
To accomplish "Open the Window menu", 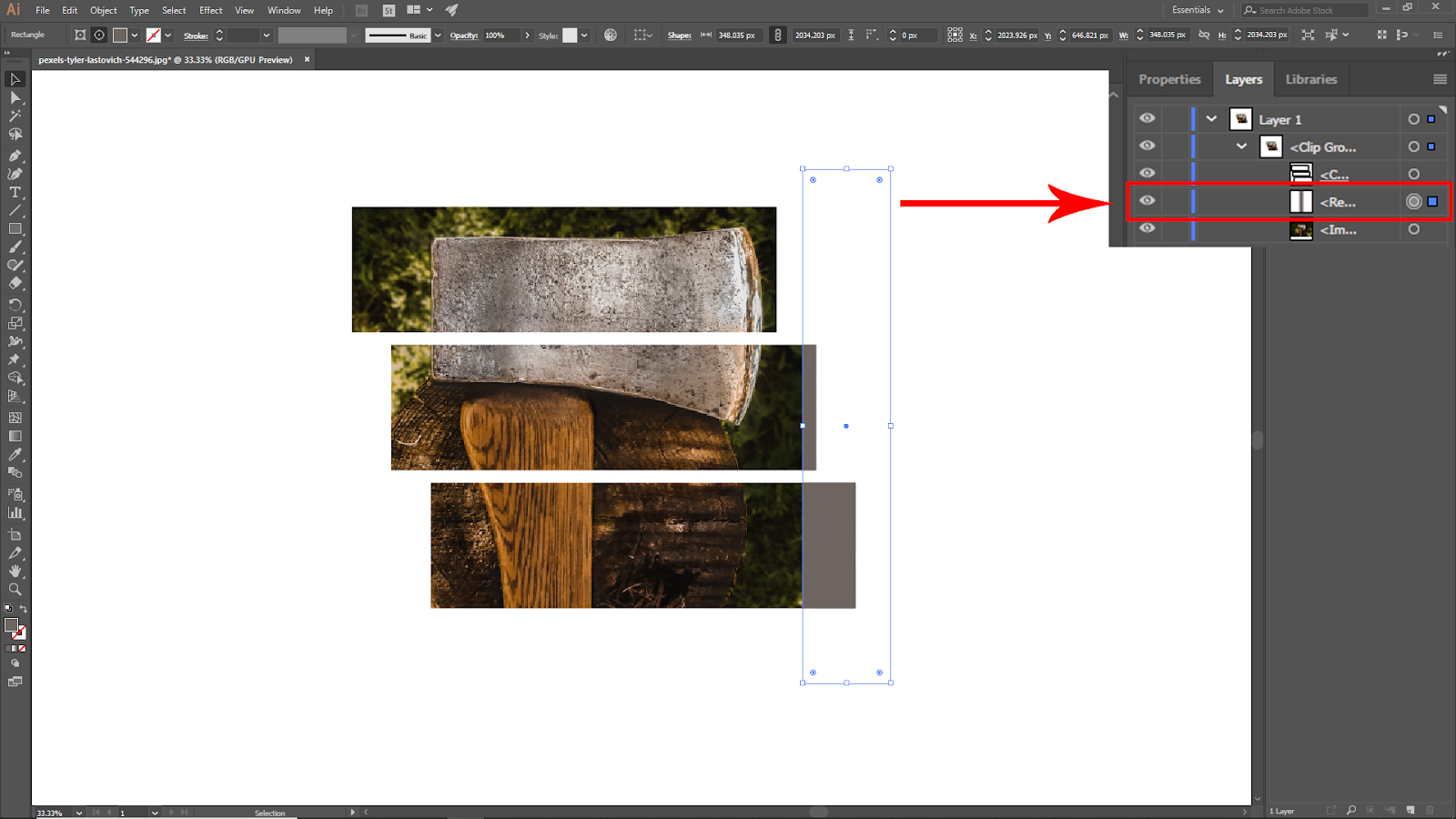I will pos(284,10).
